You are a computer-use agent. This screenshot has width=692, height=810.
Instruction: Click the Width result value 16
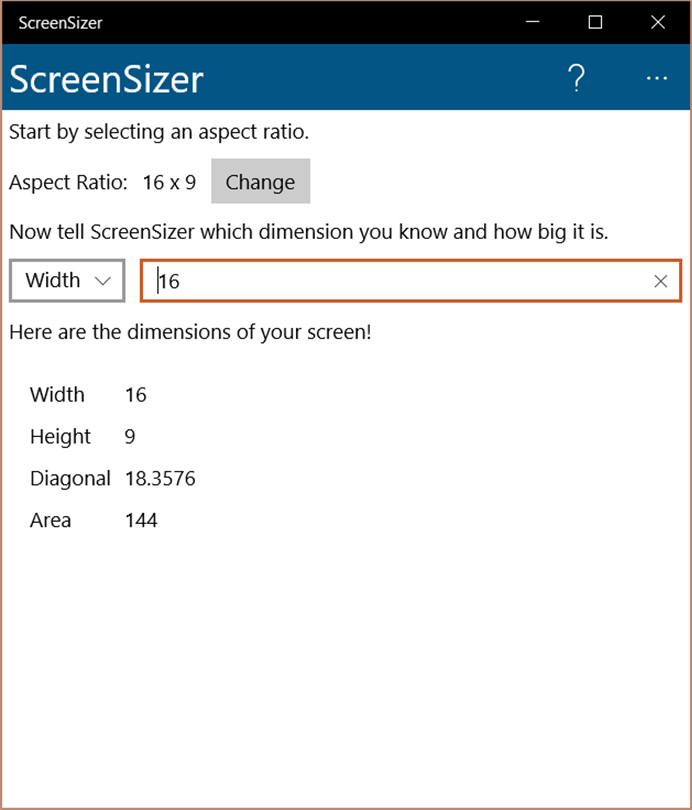click(x=136, y=395)
